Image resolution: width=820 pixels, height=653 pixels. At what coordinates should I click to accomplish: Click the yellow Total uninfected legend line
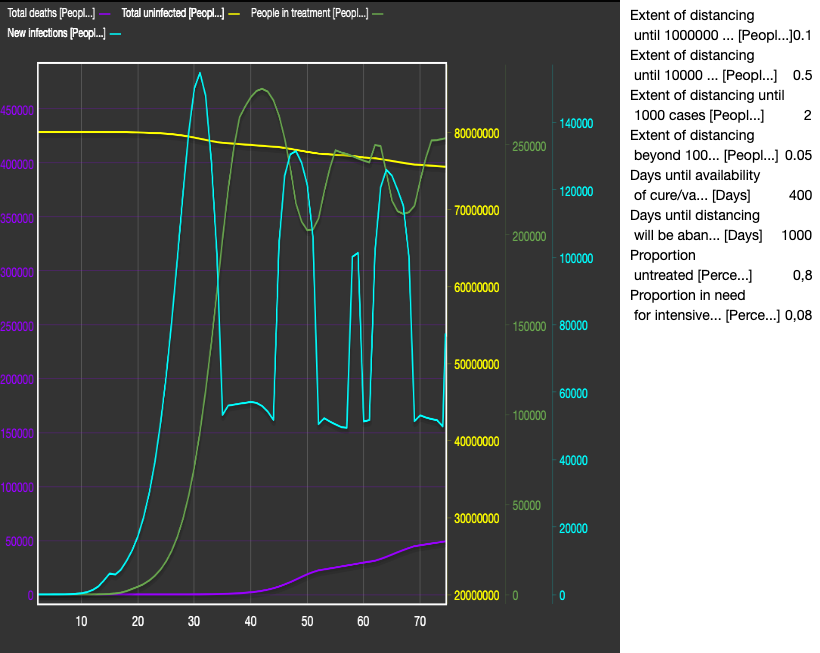pyautogui.click(x=234, y=14)
